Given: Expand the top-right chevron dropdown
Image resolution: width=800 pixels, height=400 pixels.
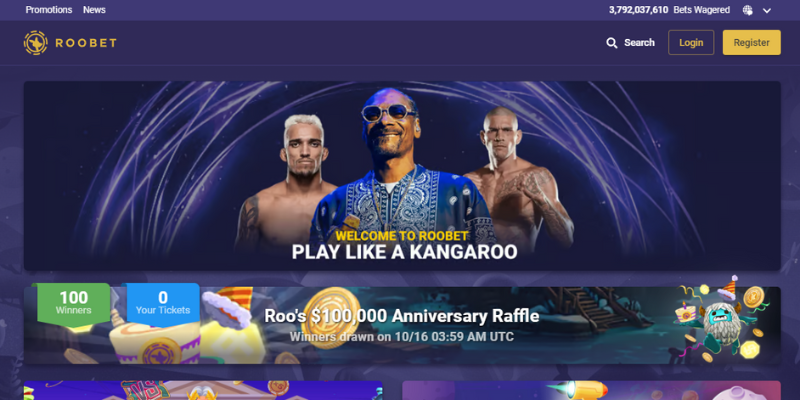Looking at the screenshot, I should coord(767,10).
